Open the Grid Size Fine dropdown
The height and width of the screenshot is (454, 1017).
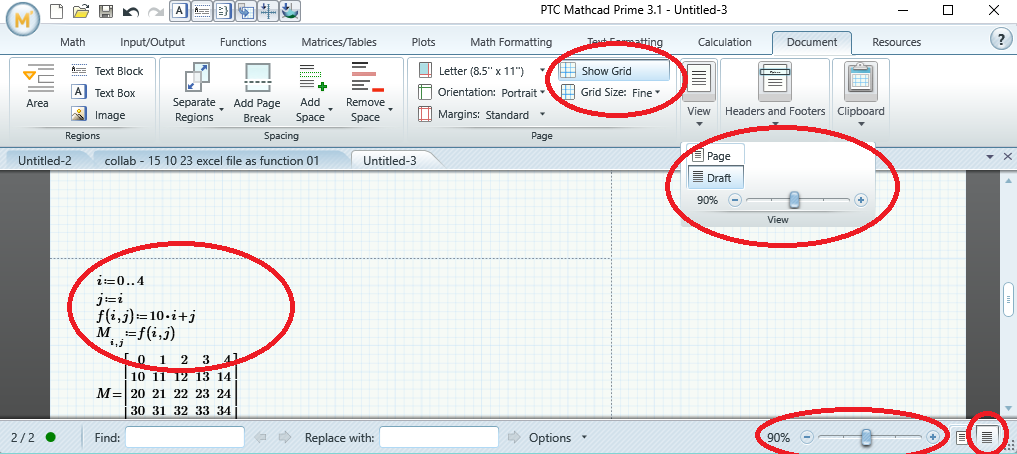click(657, 93)
